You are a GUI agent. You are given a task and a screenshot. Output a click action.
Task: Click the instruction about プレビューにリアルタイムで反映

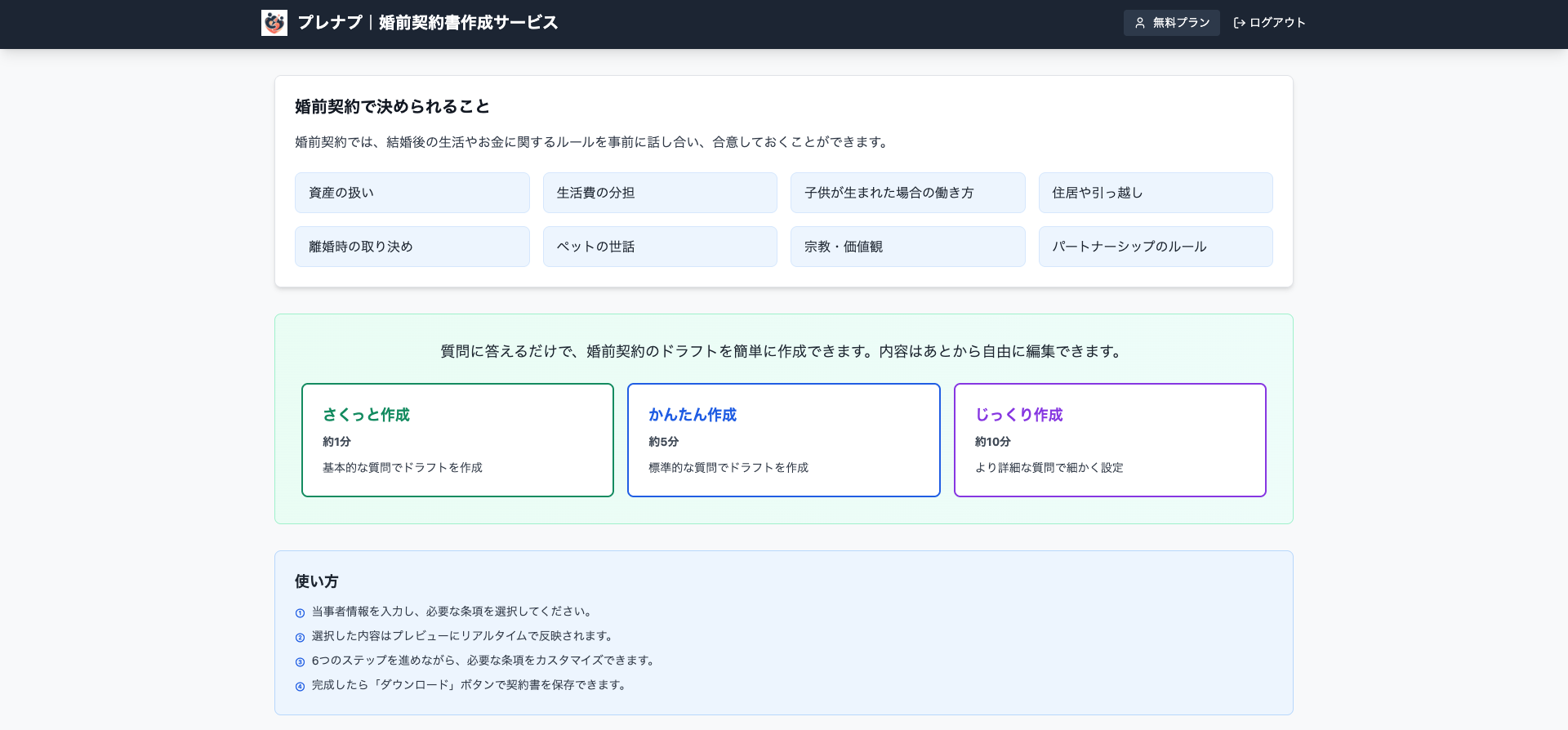tap(464, 636)
